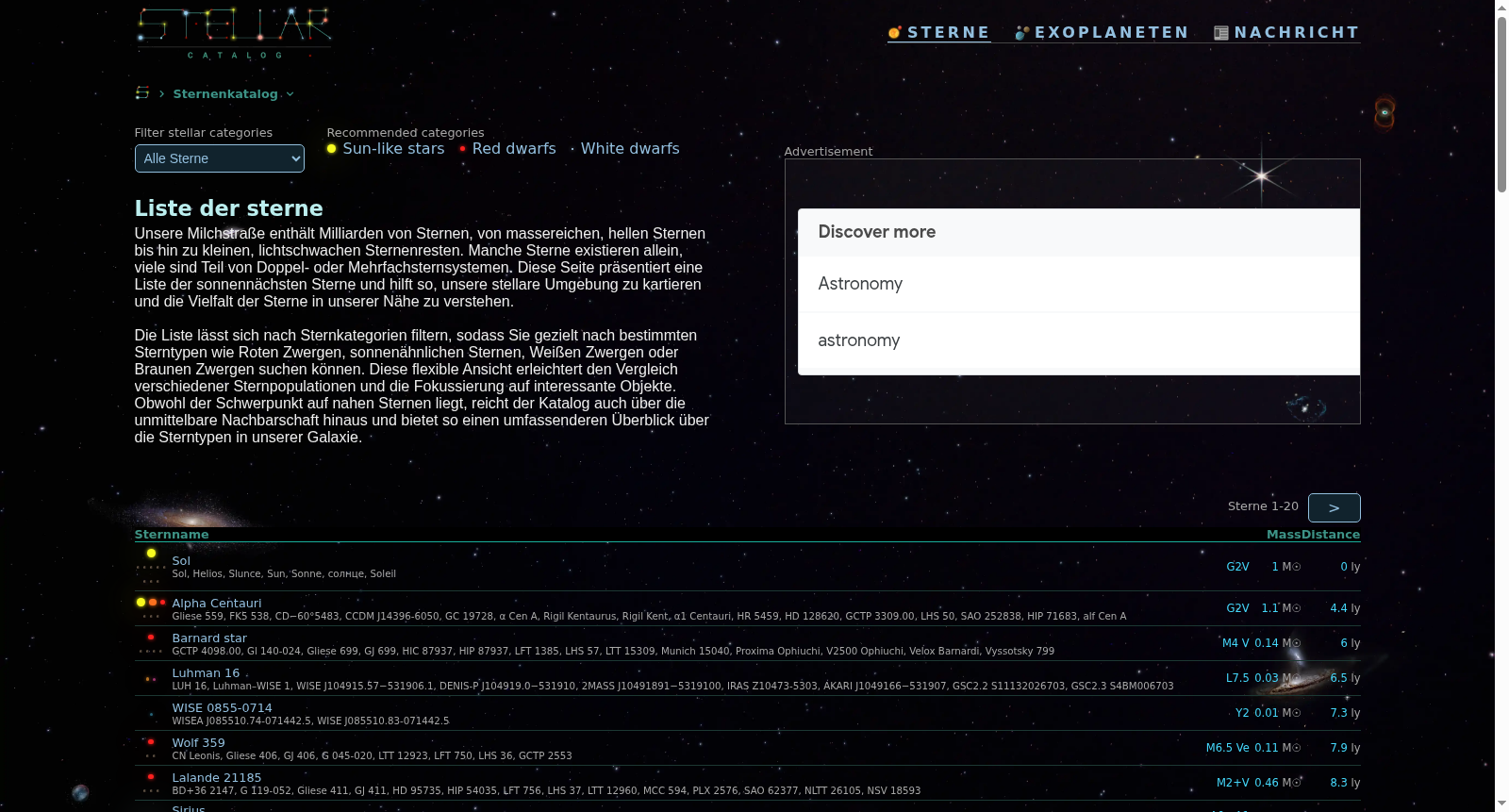Click the small icon beside Luhman 16
Viewport: 1509px width, 812px height.
[151, 678]
